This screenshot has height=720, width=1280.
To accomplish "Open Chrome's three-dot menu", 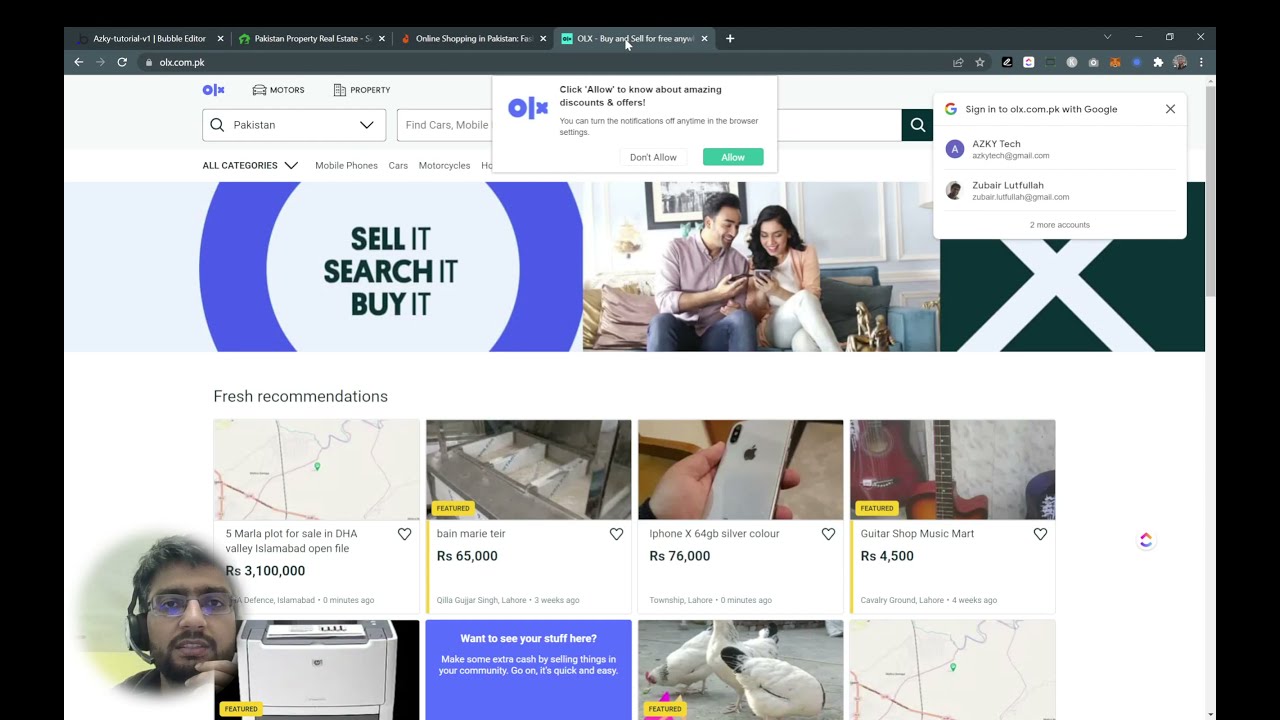I will (1201, 62).
